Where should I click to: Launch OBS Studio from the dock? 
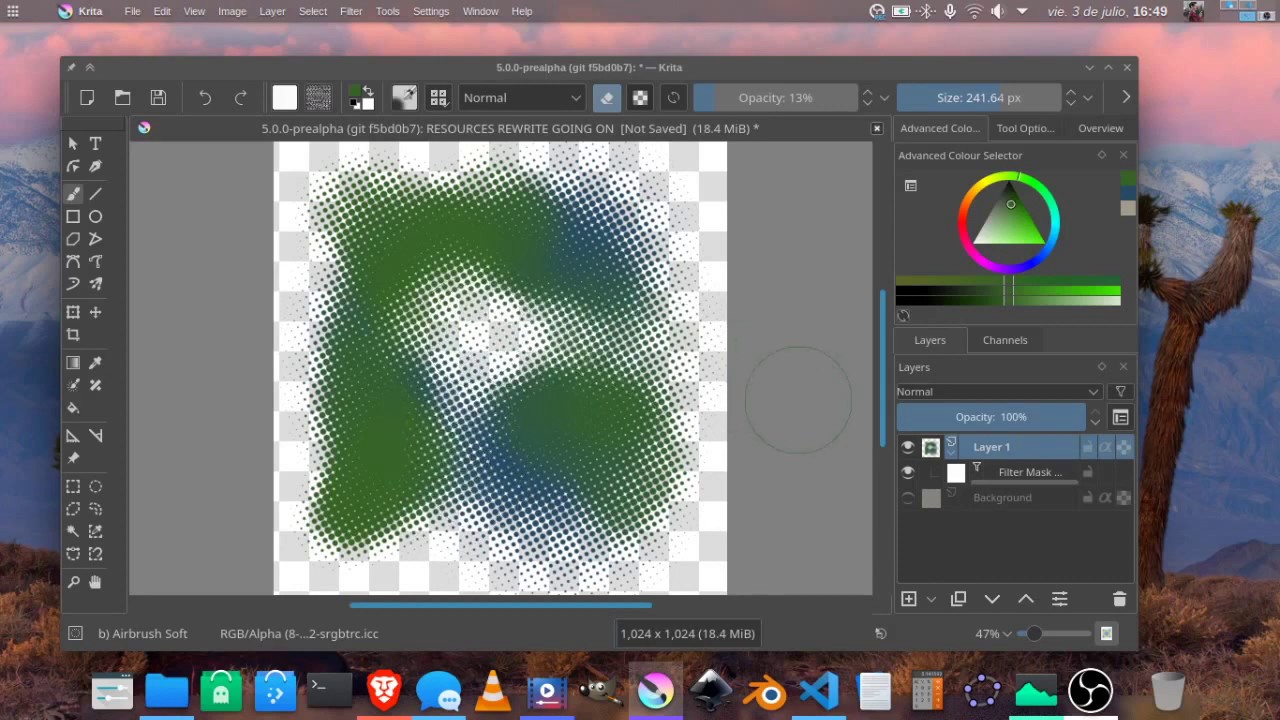1090,691
